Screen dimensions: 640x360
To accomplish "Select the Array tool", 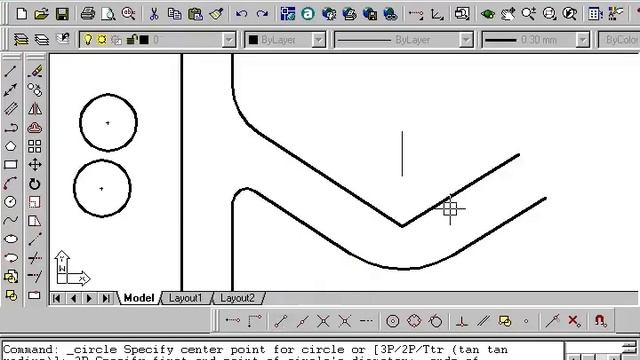I will tap(35, 146).
